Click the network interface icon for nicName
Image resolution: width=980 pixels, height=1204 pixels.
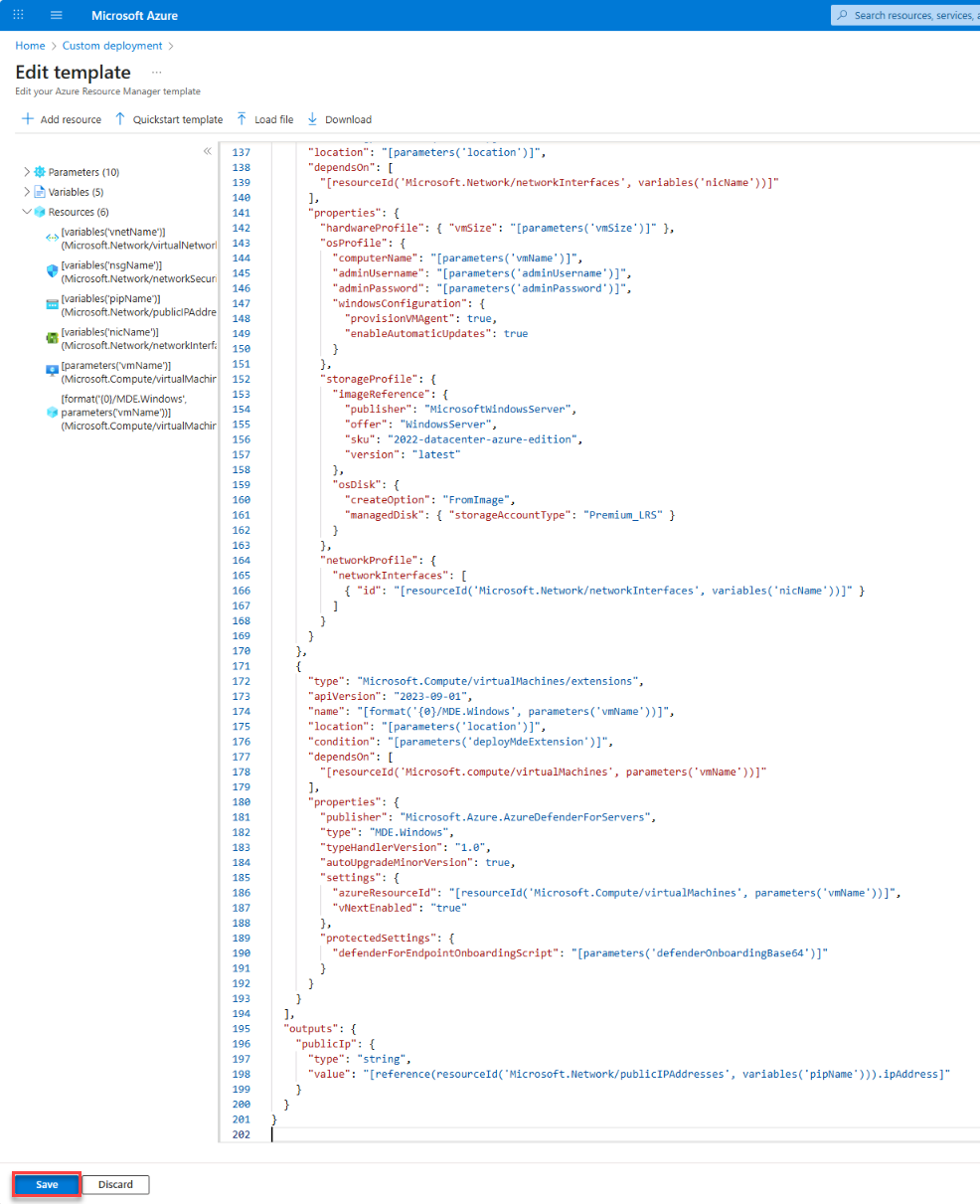pos(52,338)
